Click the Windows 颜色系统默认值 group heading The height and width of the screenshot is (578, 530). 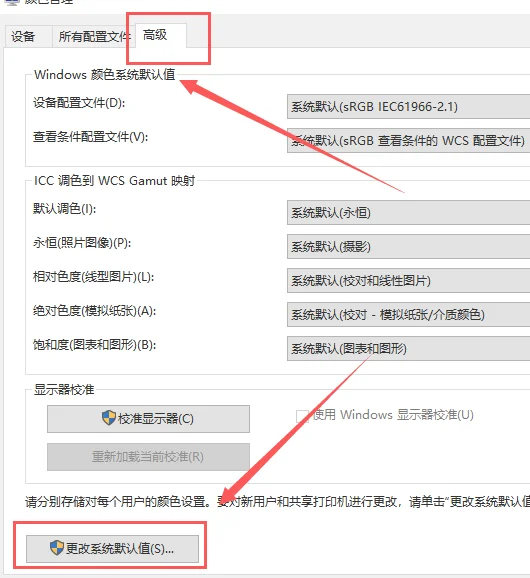[105, 74]
